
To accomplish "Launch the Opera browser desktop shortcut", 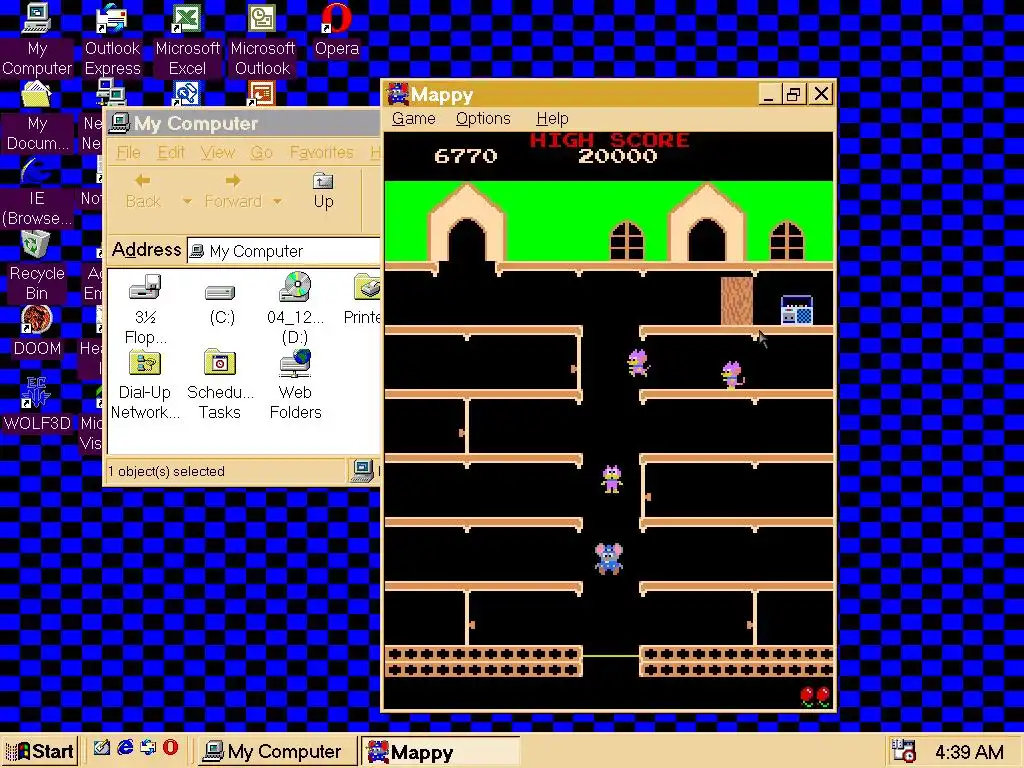I will point(337,30).
